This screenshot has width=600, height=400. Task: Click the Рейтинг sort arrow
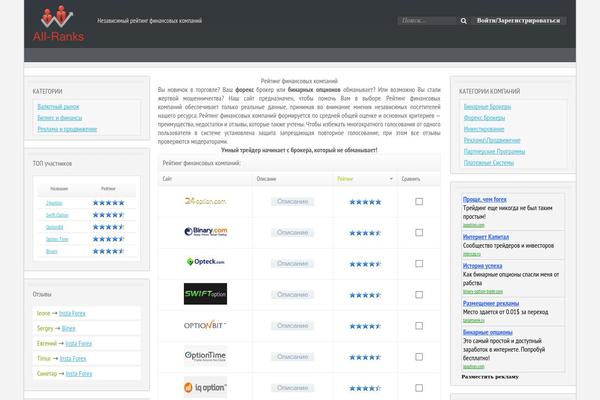pos(391,179)
